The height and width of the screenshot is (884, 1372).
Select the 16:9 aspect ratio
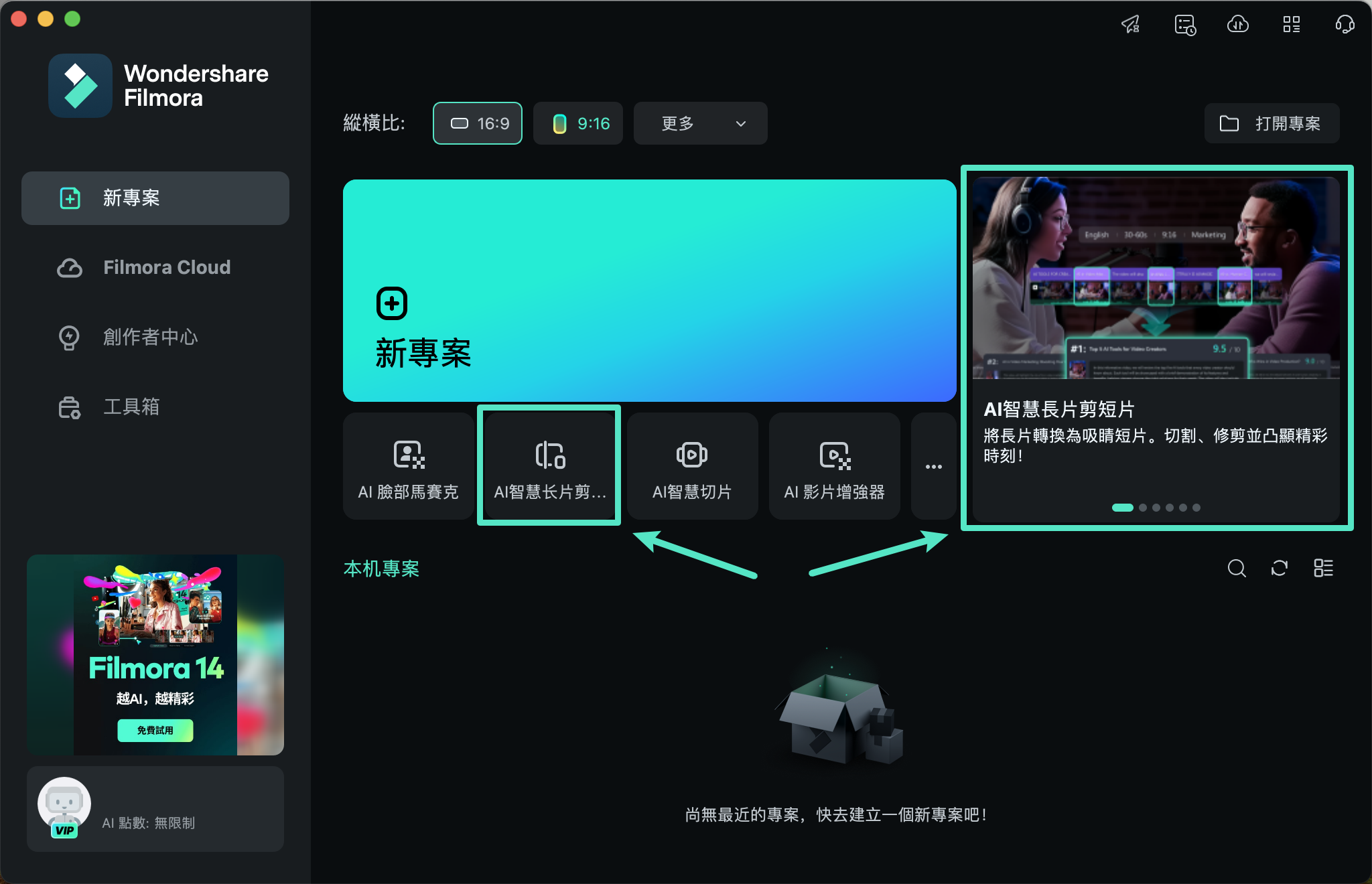[x=478, y=123]
